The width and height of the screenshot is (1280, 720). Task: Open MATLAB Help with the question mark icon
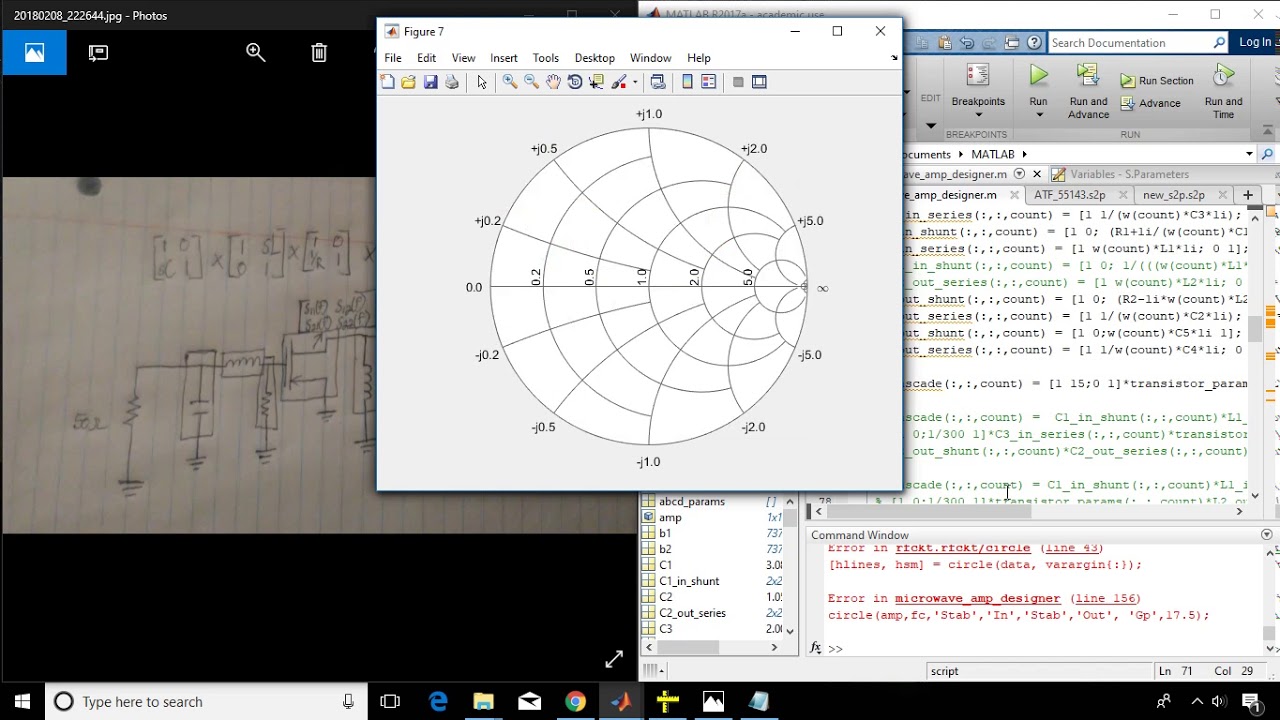tap(1034, 43)
